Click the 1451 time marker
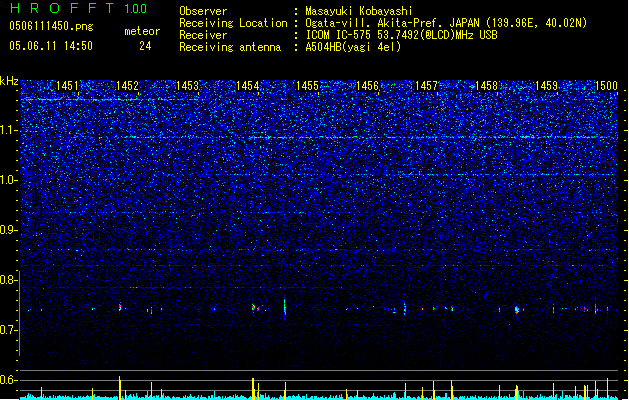The width and height of the screenshot is (629, 400). click(67, 86)
